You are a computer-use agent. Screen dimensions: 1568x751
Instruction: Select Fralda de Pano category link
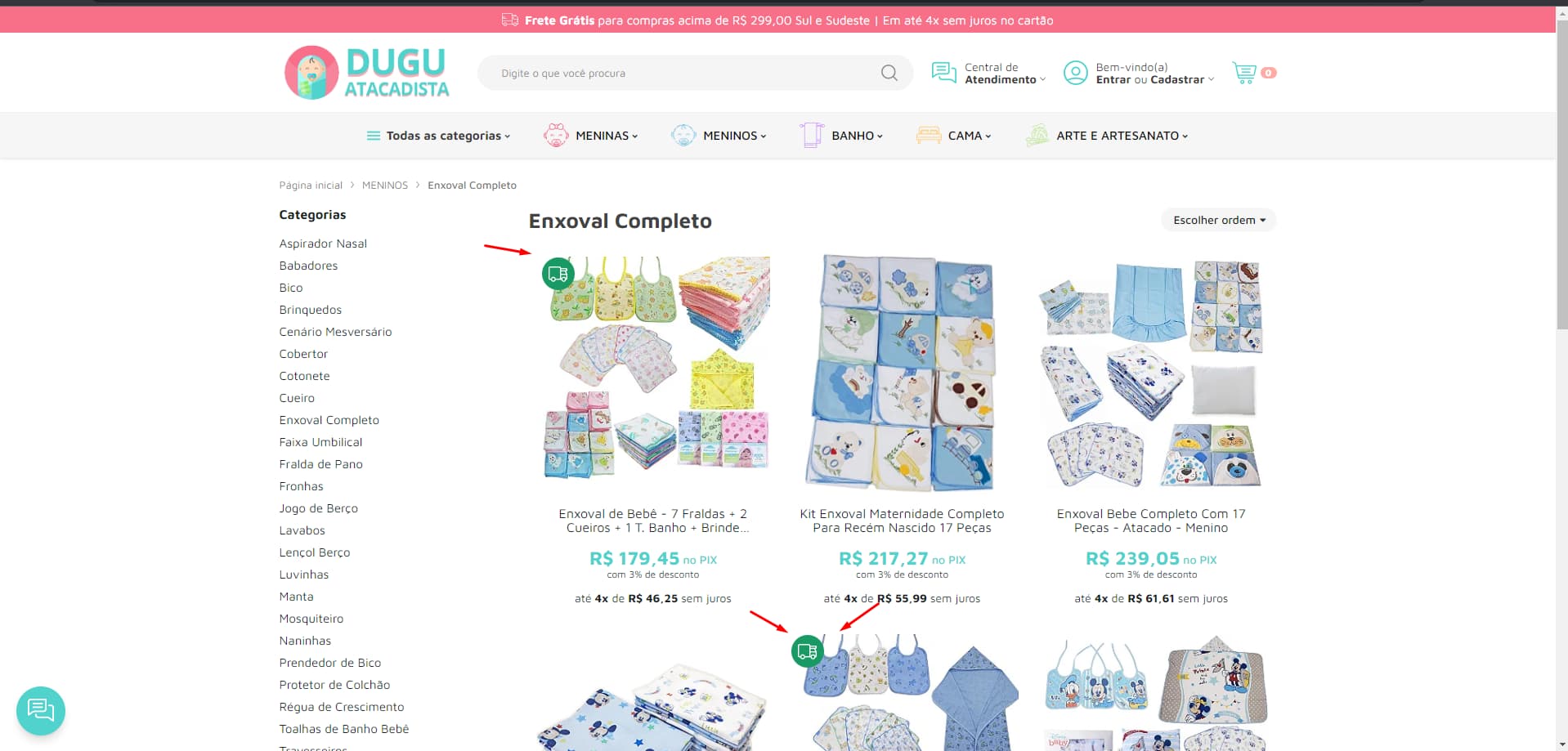click(320, 464)
